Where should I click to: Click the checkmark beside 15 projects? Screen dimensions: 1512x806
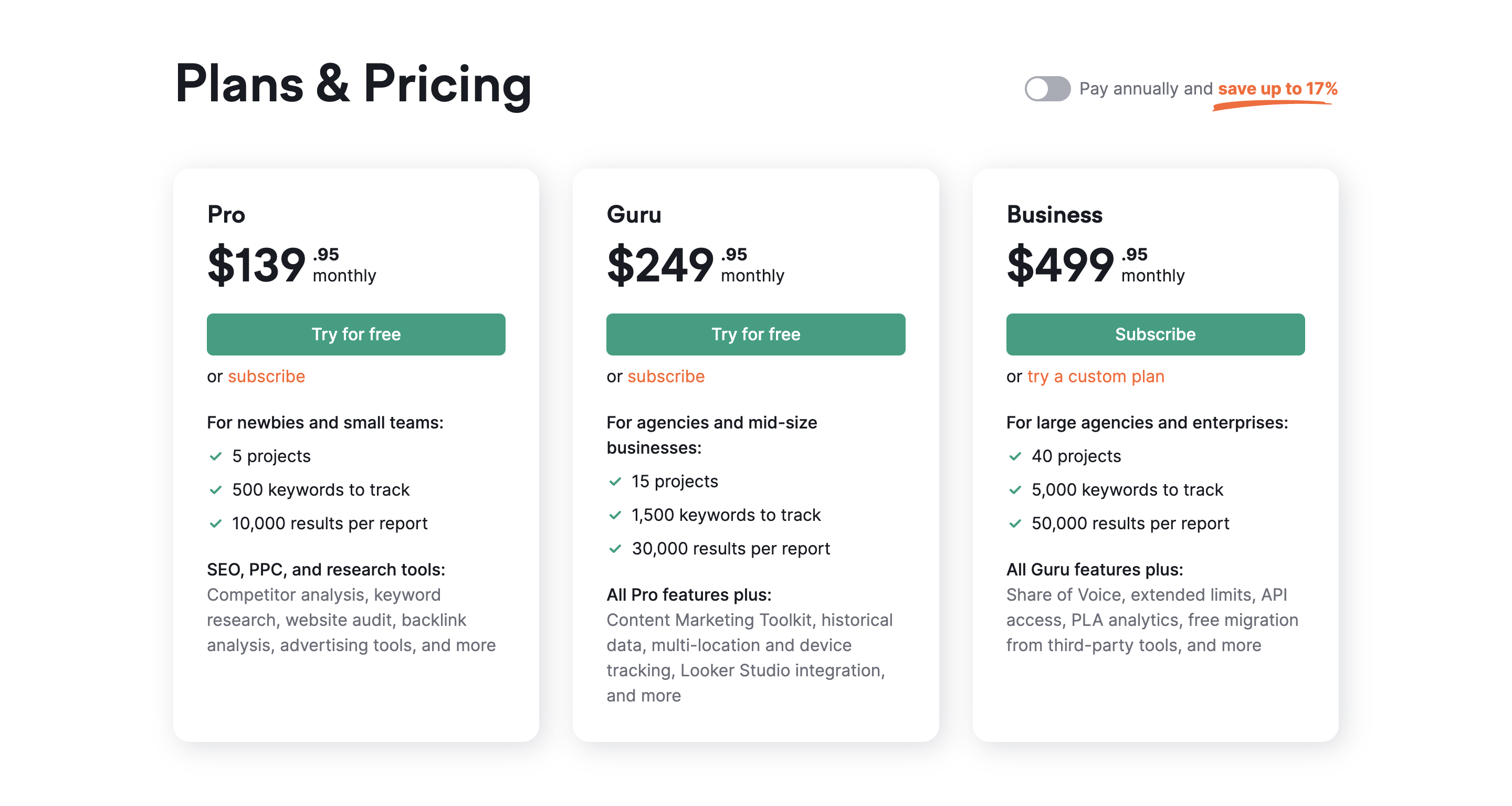[615, 481]
